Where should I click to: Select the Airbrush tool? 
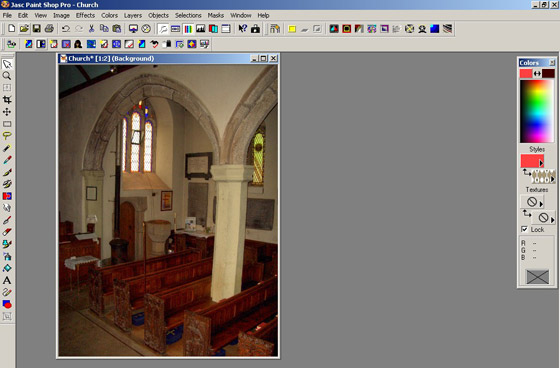pos(7,256)
